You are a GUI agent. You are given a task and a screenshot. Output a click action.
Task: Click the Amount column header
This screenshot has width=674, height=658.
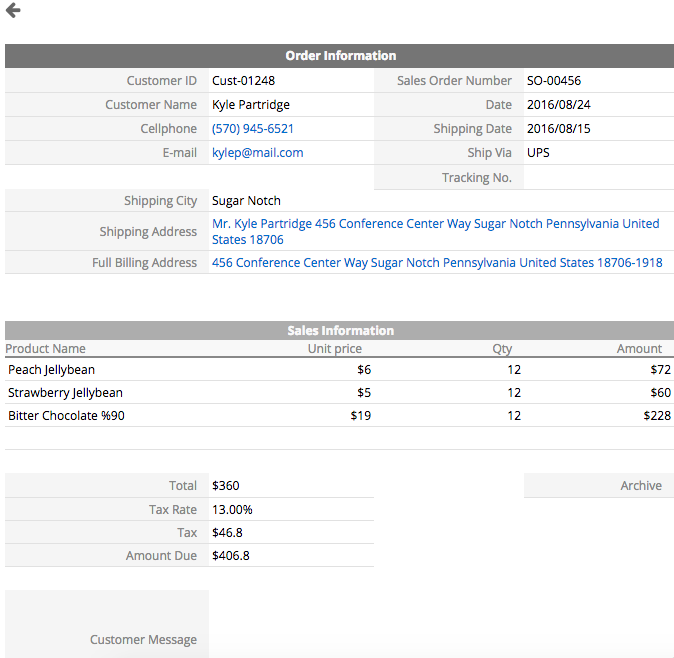pyautogui.click(x=639, y=348)
